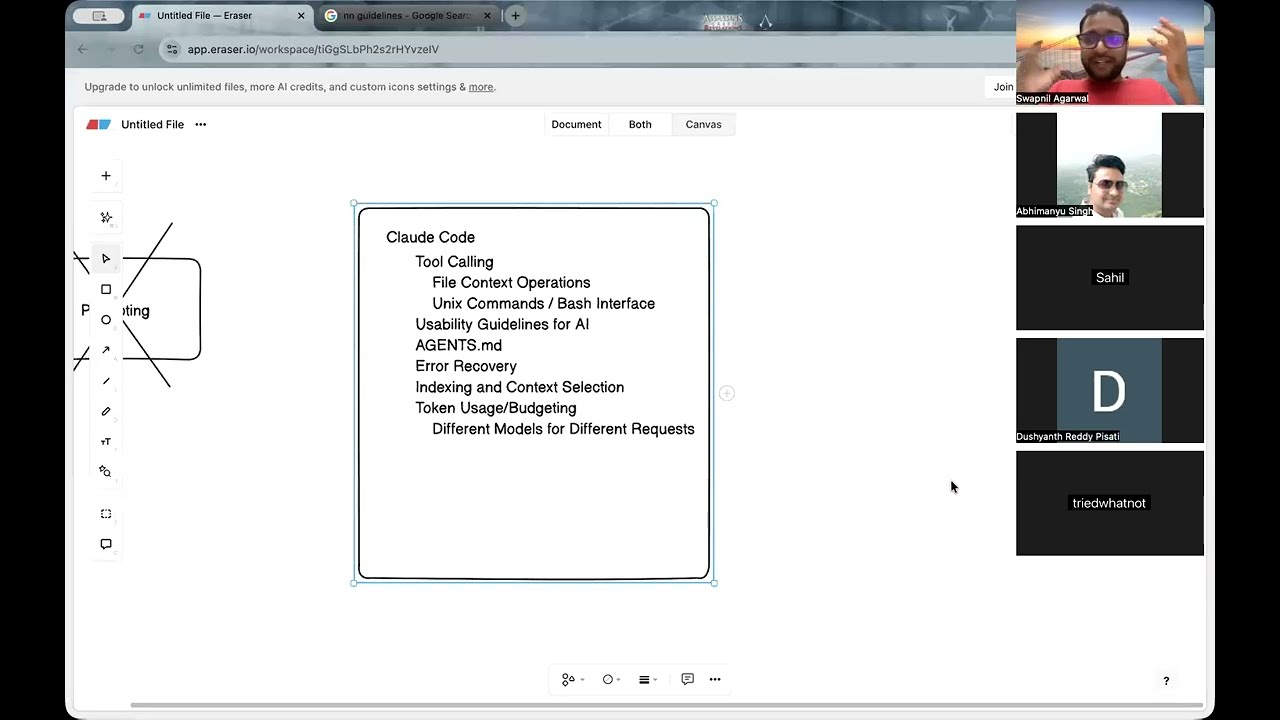Select the Ellipse shape tool
Screen dimensions: 1280x720
[x=106, y=320]
